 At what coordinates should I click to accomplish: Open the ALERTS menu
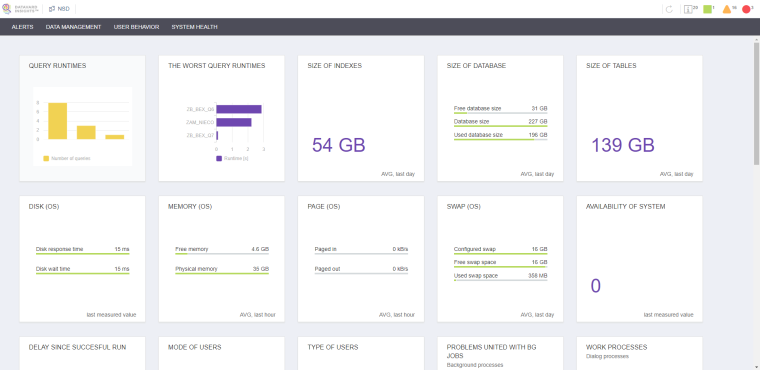pos(22,27)
